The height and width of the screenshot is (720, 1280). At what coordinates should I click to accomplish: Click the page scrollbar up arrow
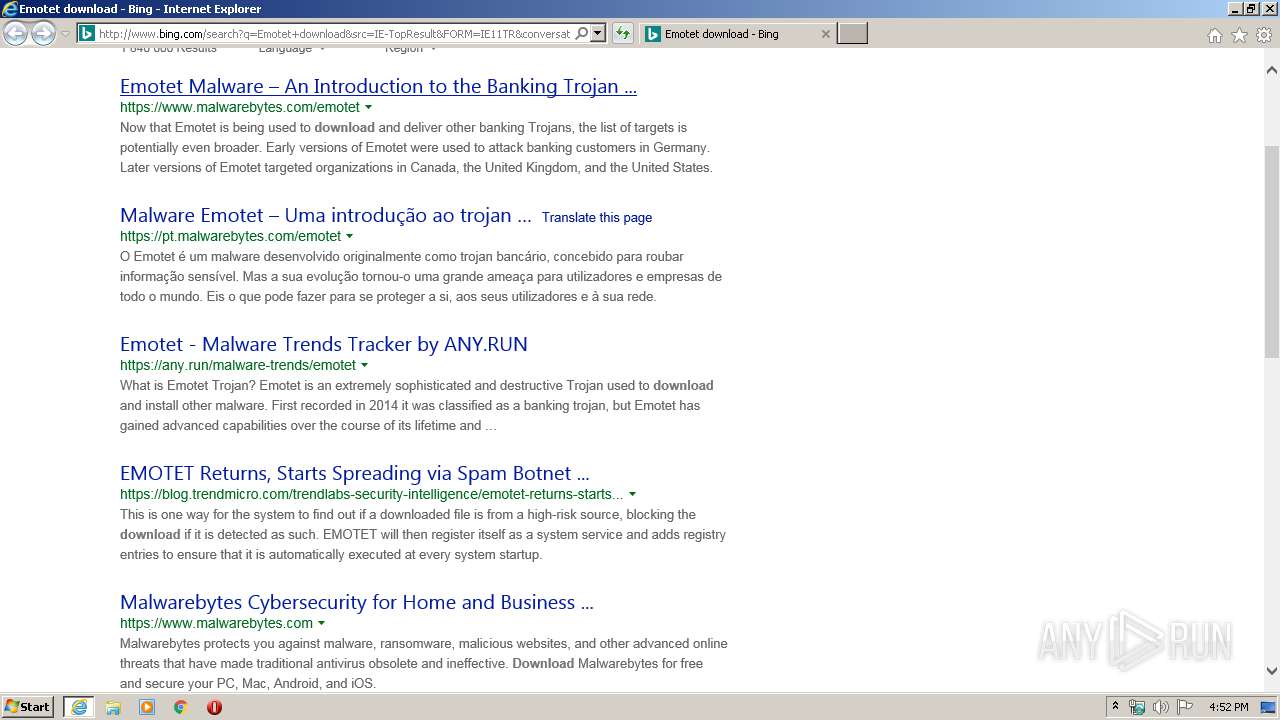[x=1272, y=70]
